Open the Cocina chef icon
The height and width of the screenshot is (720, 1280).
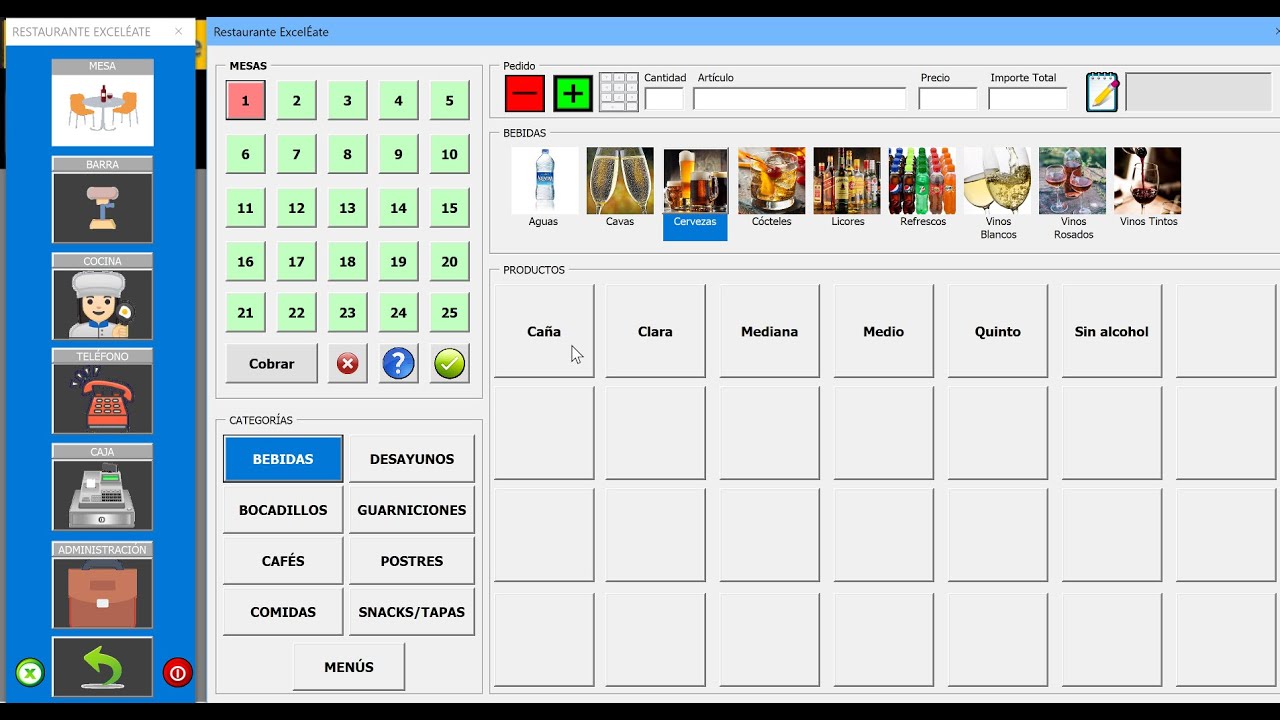102,304
